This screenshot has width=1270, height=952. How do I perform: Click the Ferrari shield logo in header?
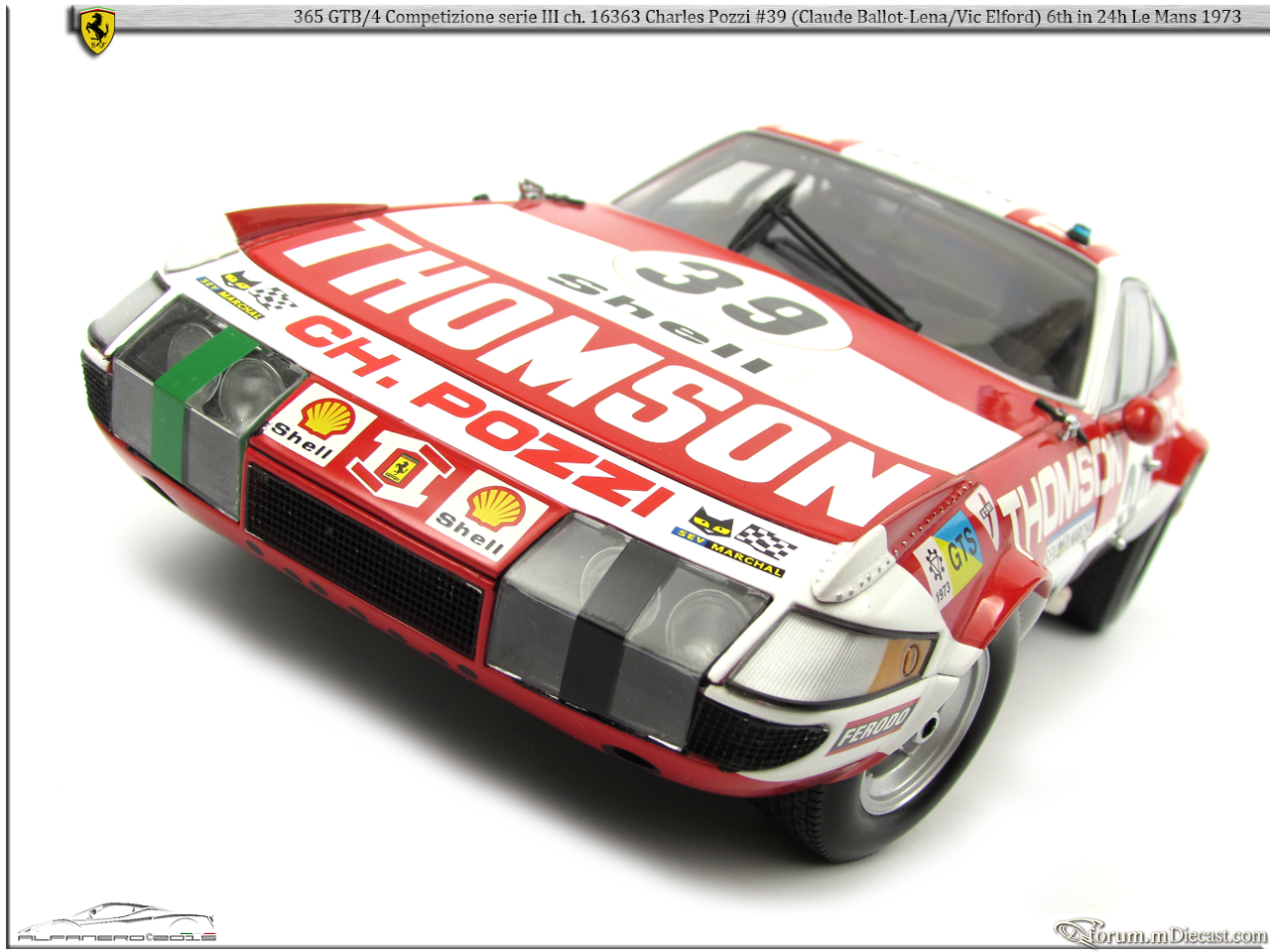pos(96,32)
